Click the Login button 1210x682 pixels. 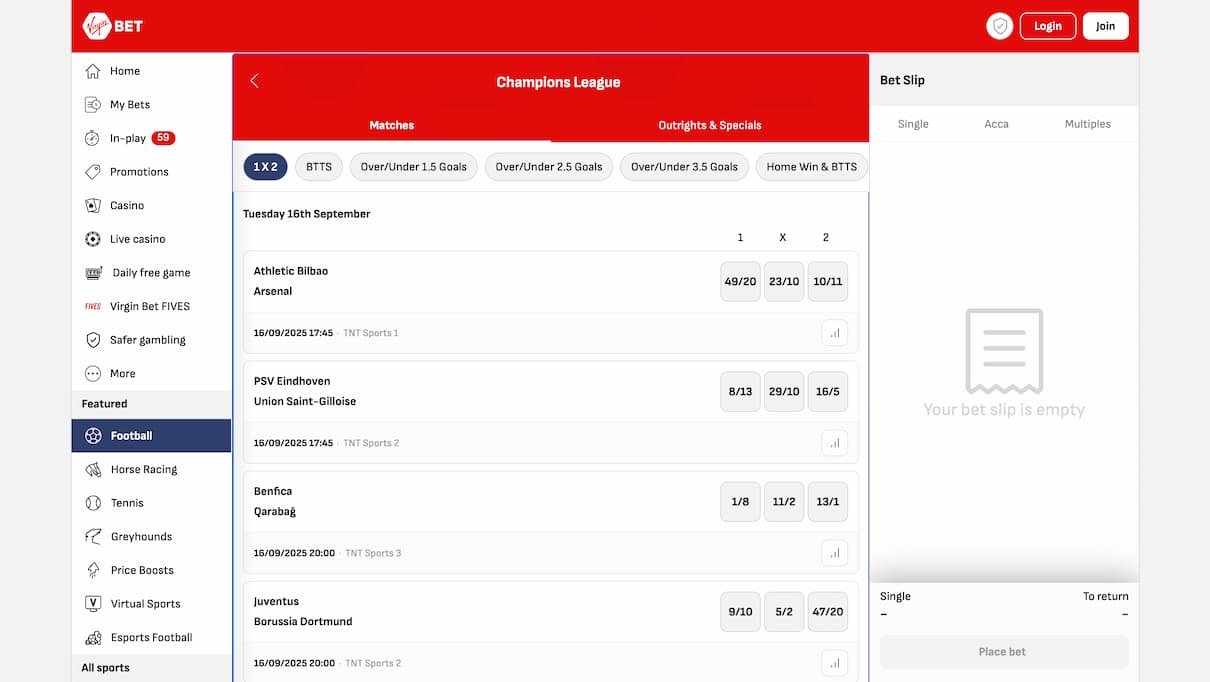1048,26
